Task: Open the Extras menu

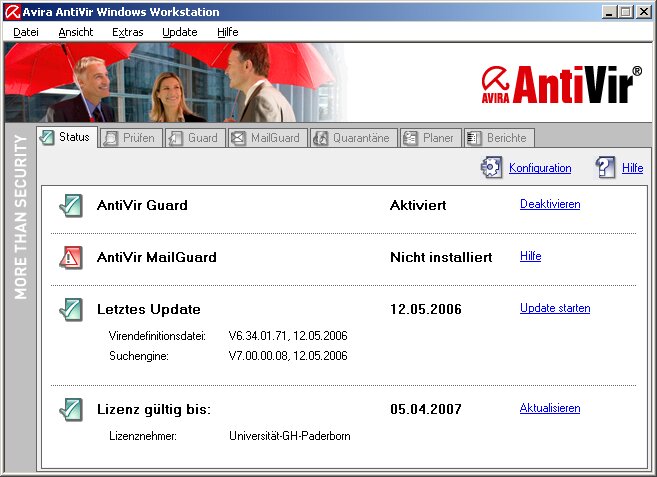Action: coord(128,32)
